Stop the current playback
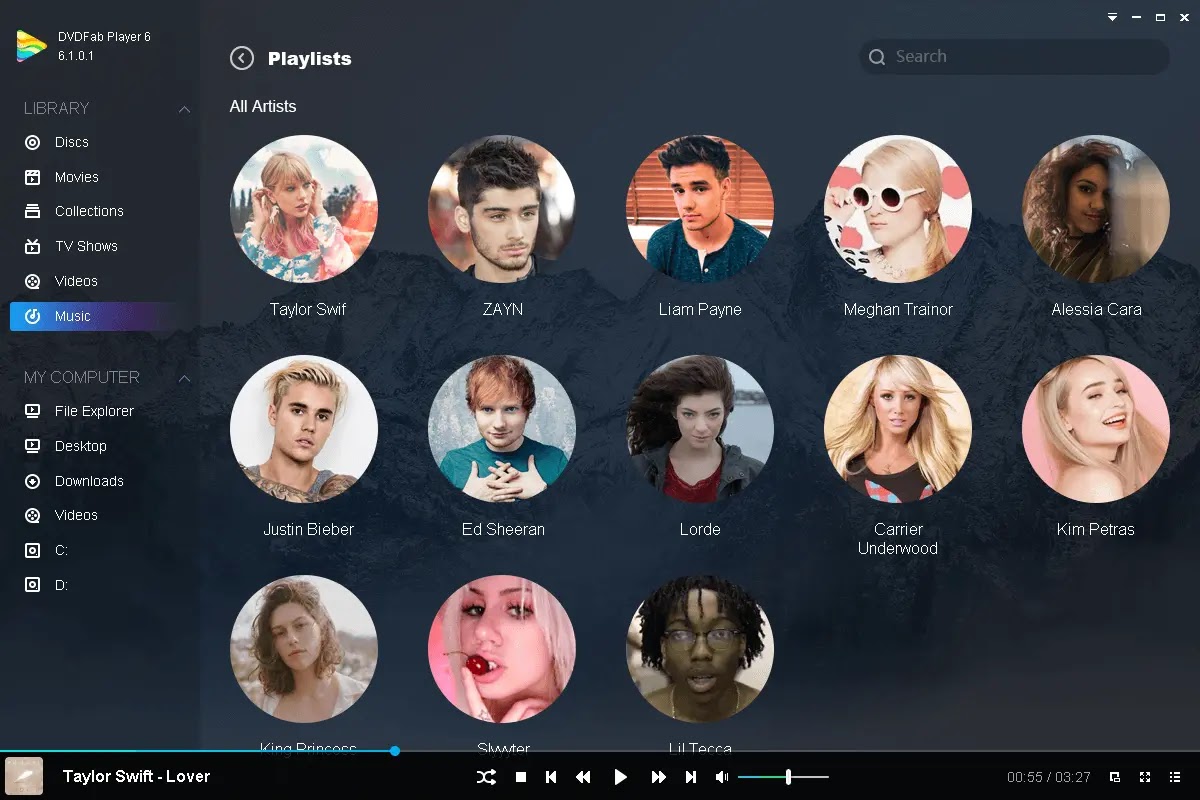This screenshot has height=800, width=1200. pos(521,777)
